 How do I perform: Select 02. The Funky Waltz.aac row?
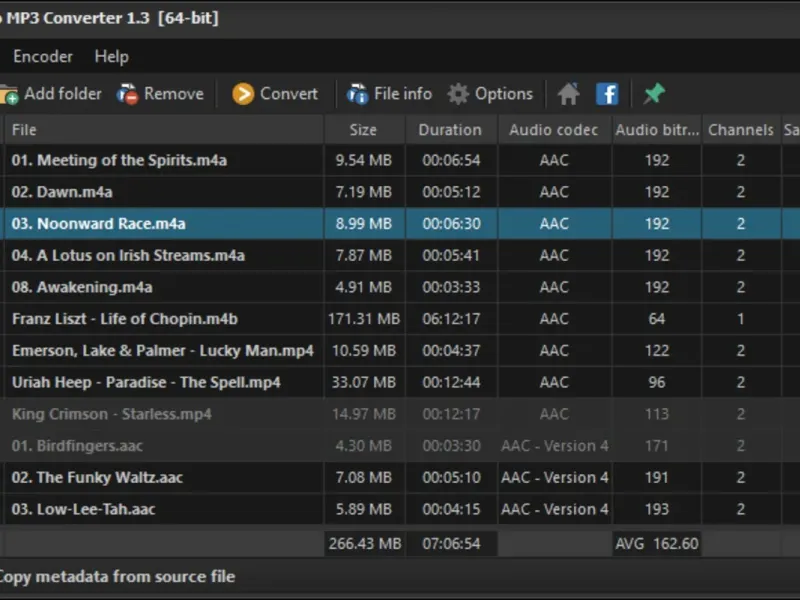point(400,477)
